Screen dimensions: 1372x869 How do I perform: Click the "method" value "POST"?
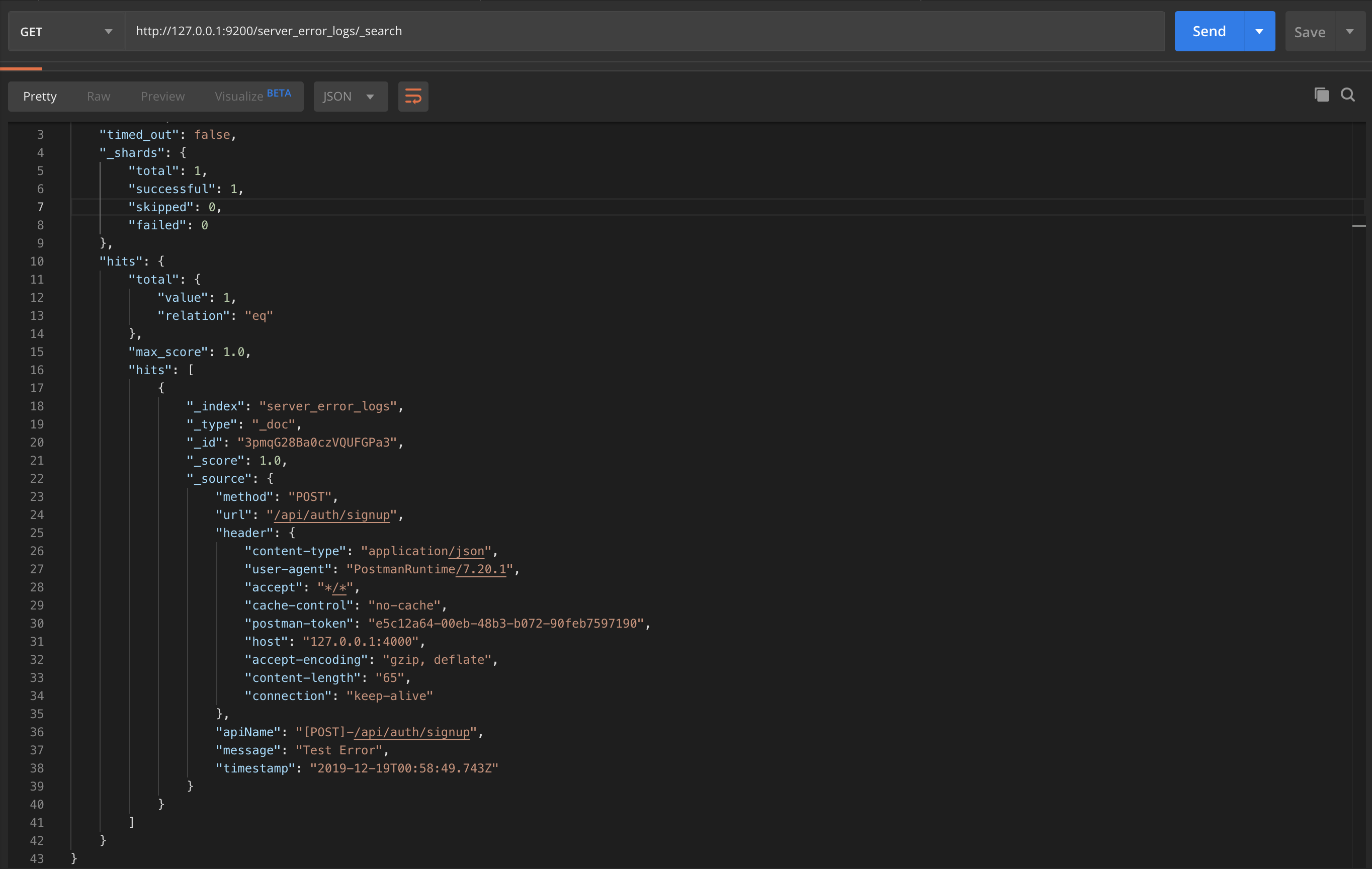click(x=310, y=497)
